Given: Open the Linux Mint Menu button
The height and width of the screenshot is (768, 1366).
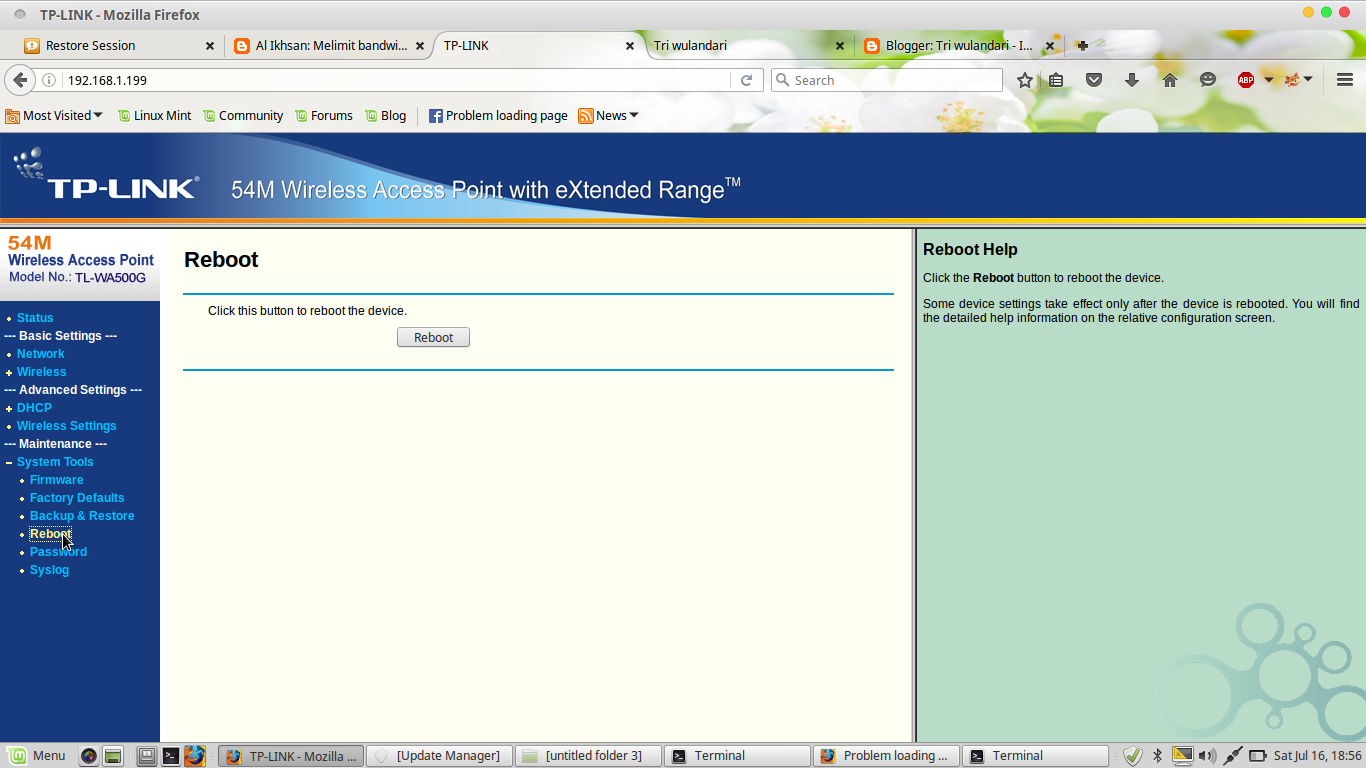Looking at the screenshot, I should click(37, 756).
